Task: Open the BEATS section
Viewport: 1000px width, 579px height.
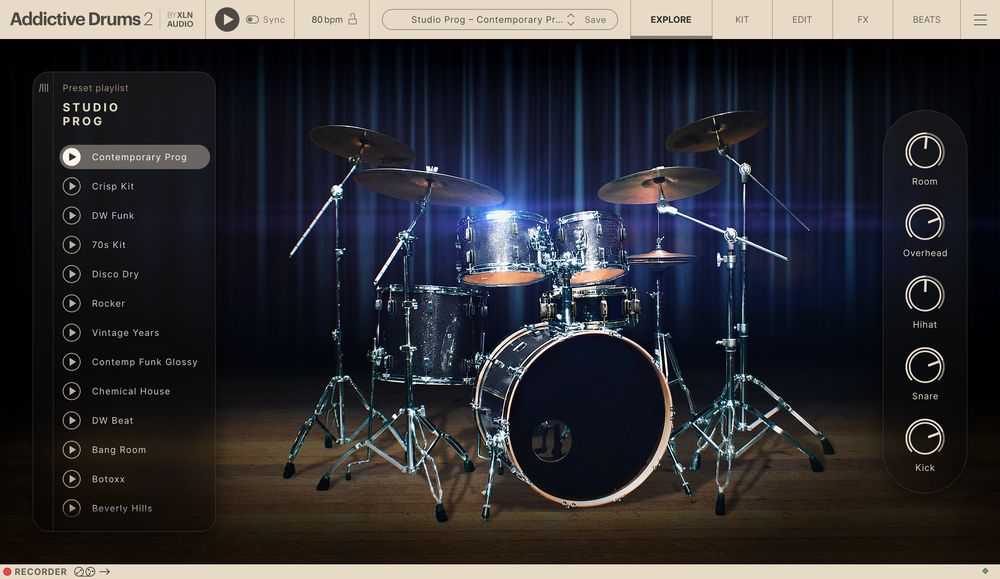Action: [x=926, y=19]
